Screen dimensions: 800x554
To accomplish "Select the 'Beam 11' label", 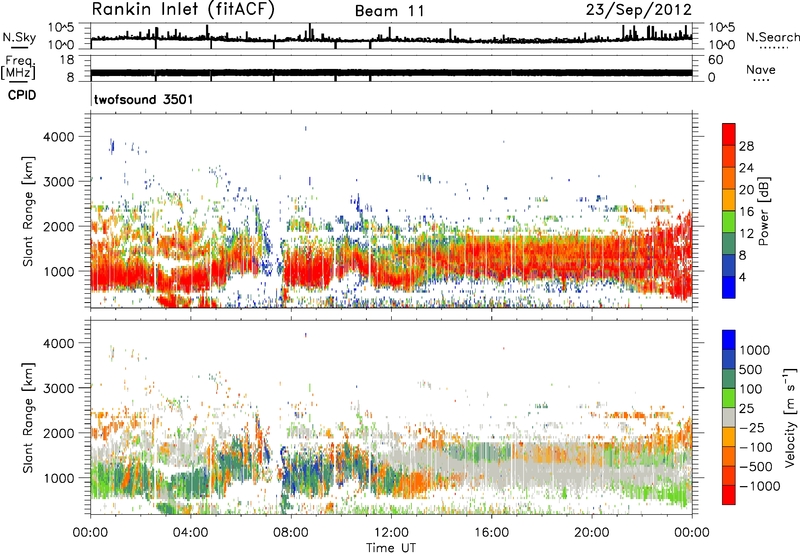I will point(390,11).
